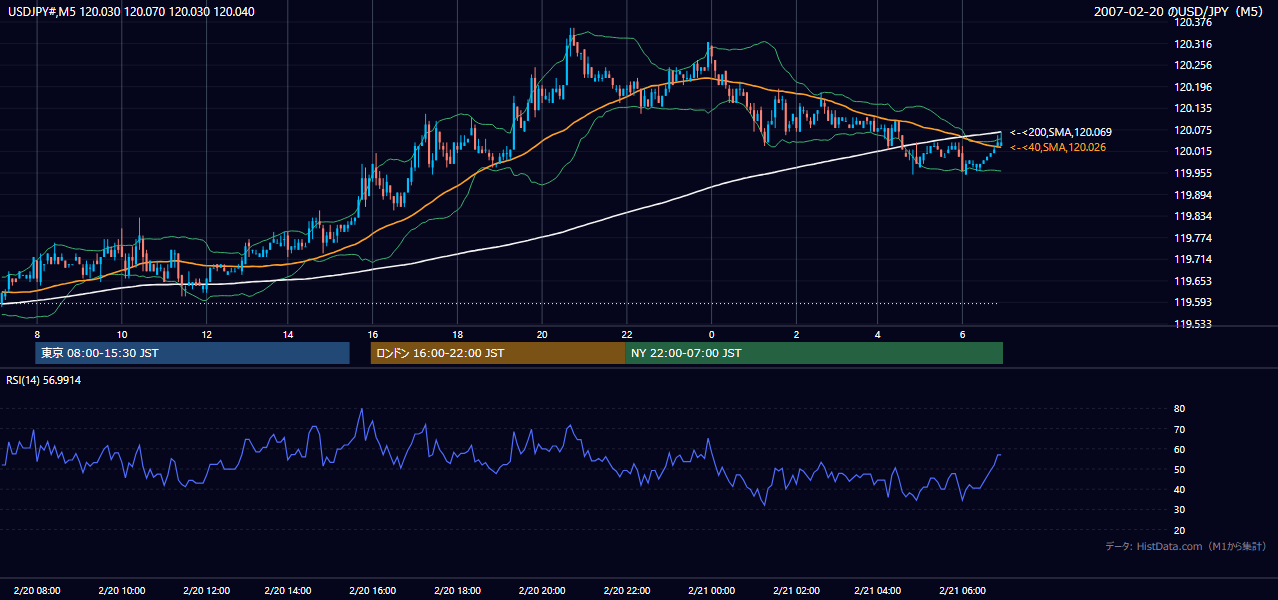
Task: Click price axis value 119.834
Action: (x=1194, y=216)
